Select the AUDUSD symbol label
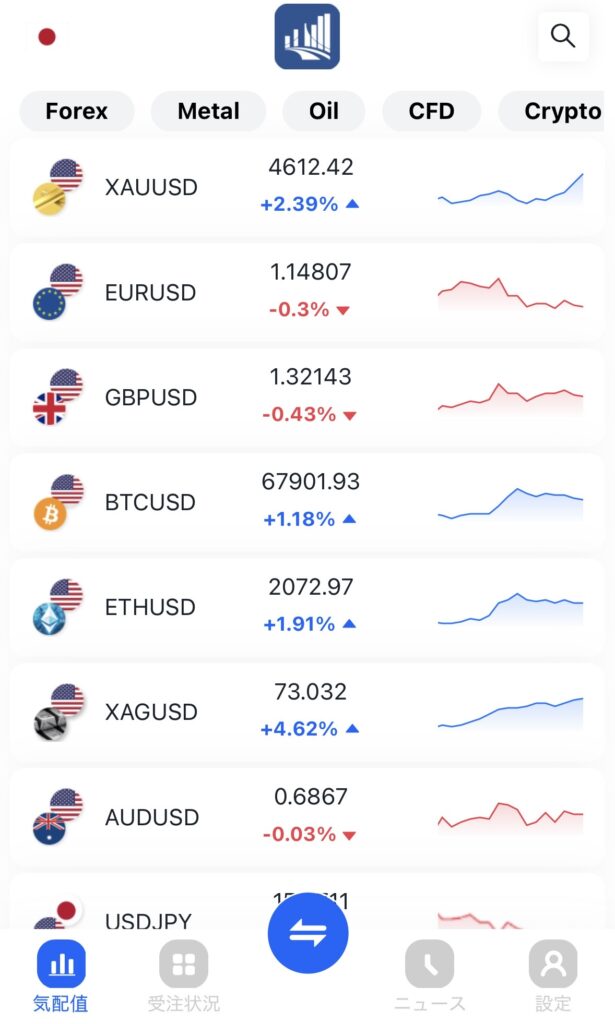 pos(152,817)
